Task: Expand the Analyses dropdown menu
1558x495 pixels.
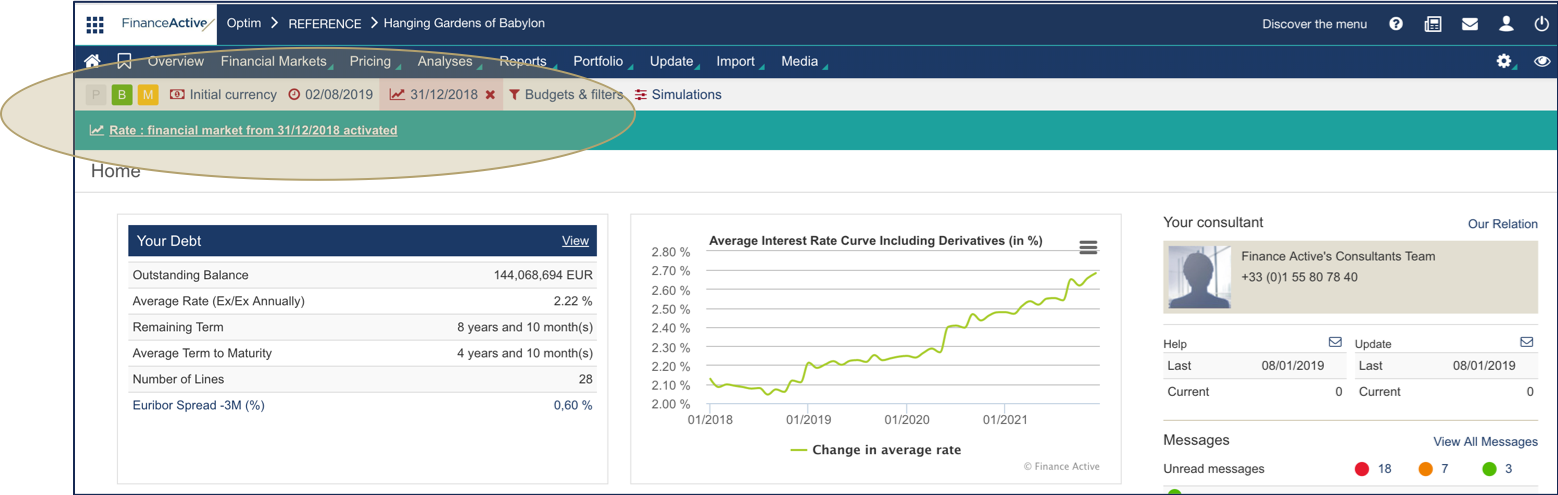Action: [x=445, y=61]
